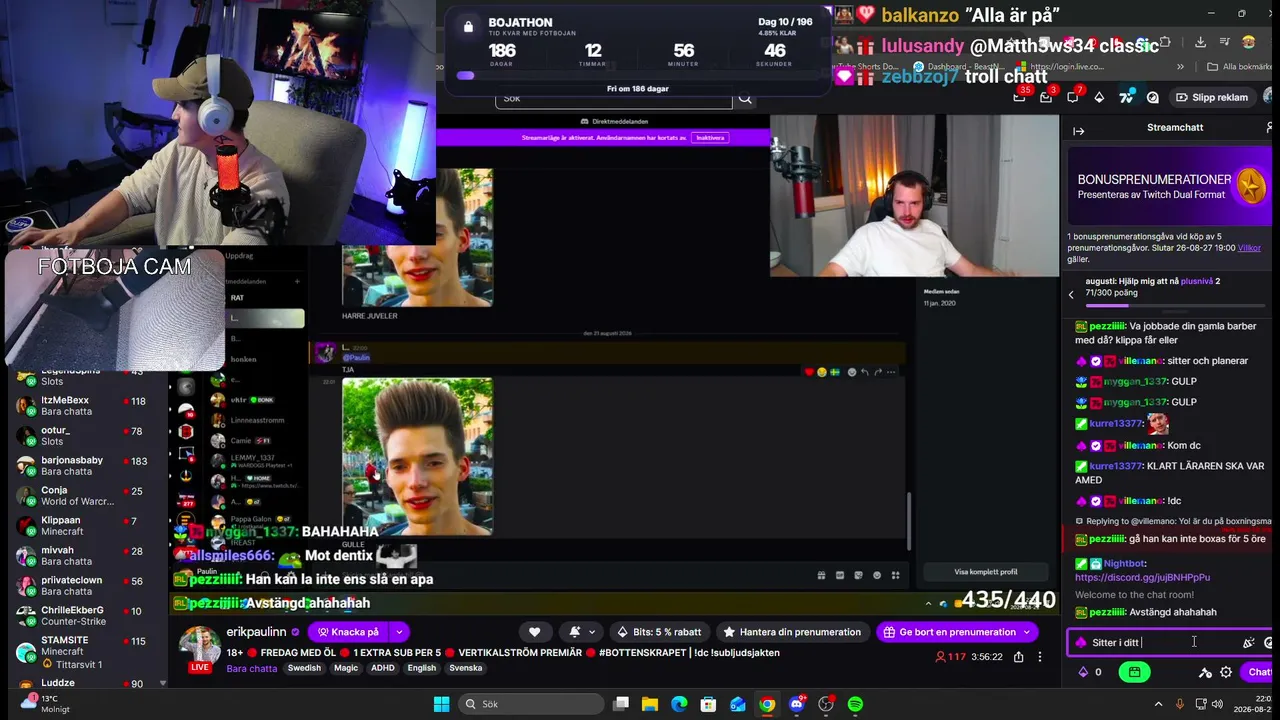Click the Bits: 5 % rabatt button

660,632
